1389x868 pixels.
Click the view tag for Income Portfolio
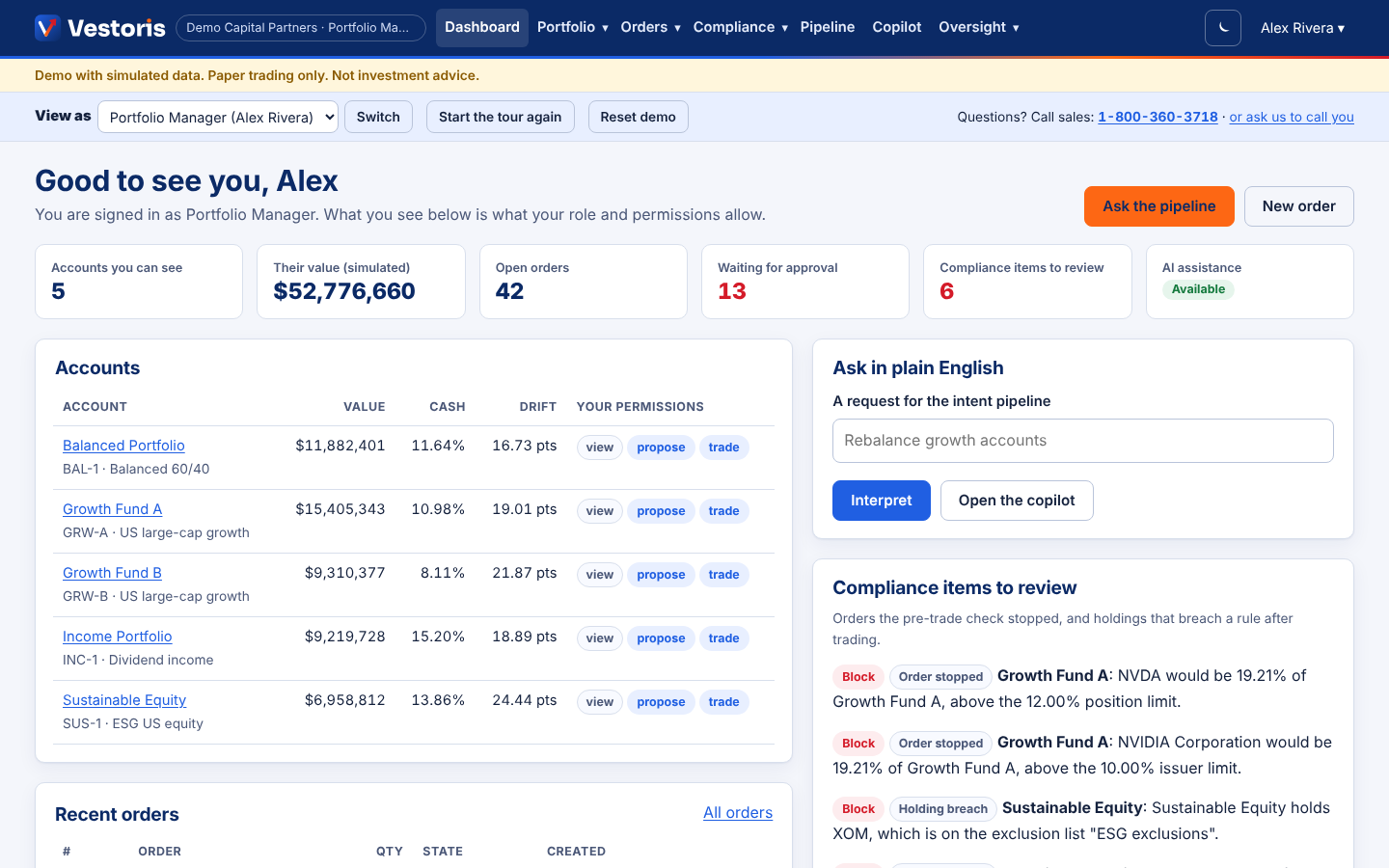tap(600, 638)
